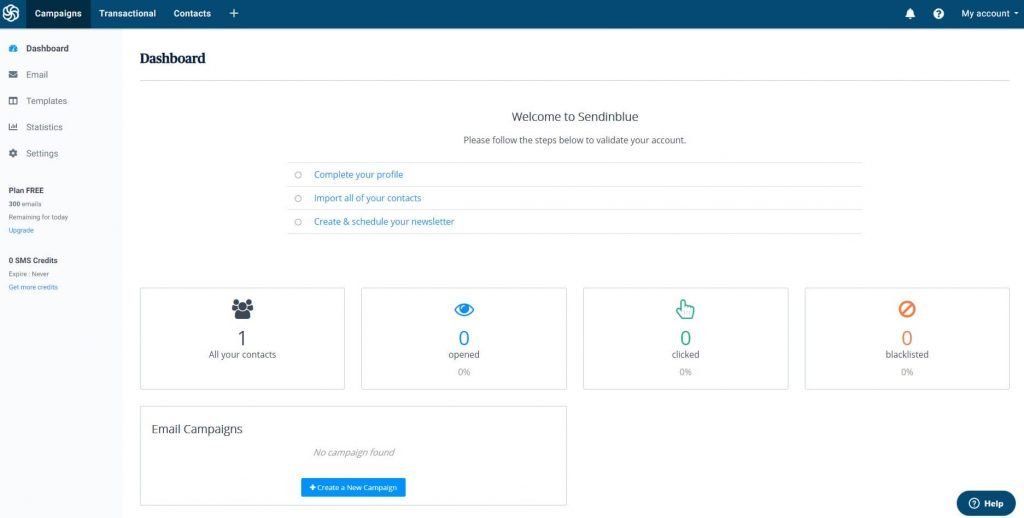Click the plus icon in top navigation
The width and height of the screenshot is (1024, 518).
pyautogui.click(x=234, y=14)
